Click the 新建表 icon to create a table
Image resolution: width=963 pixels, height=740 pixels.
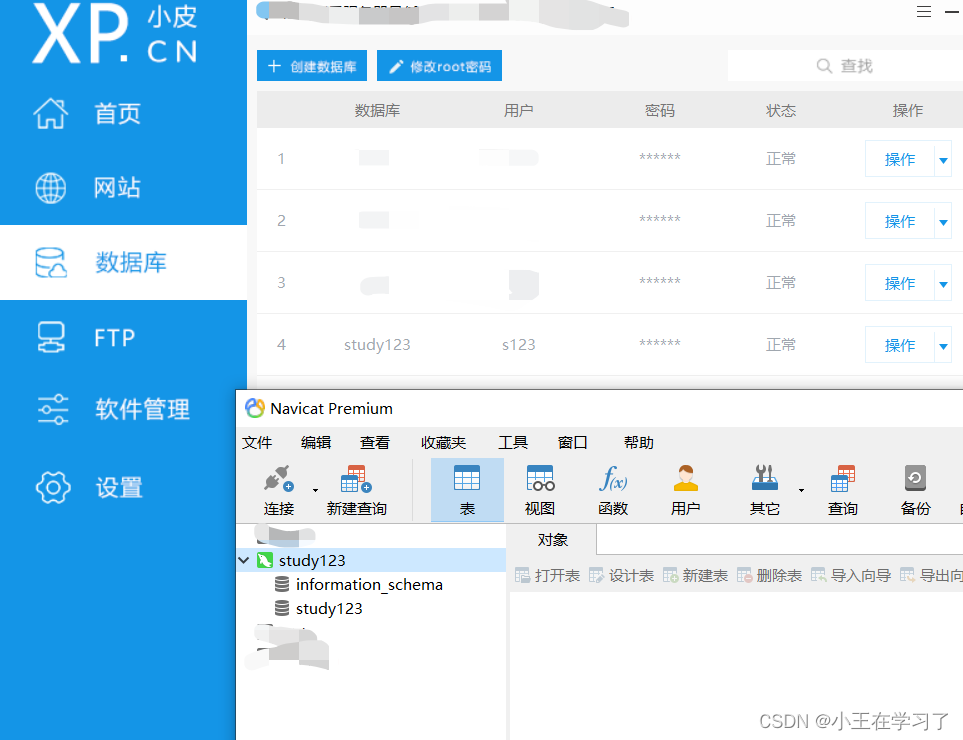pyautogui.click(x=695, y=575)
